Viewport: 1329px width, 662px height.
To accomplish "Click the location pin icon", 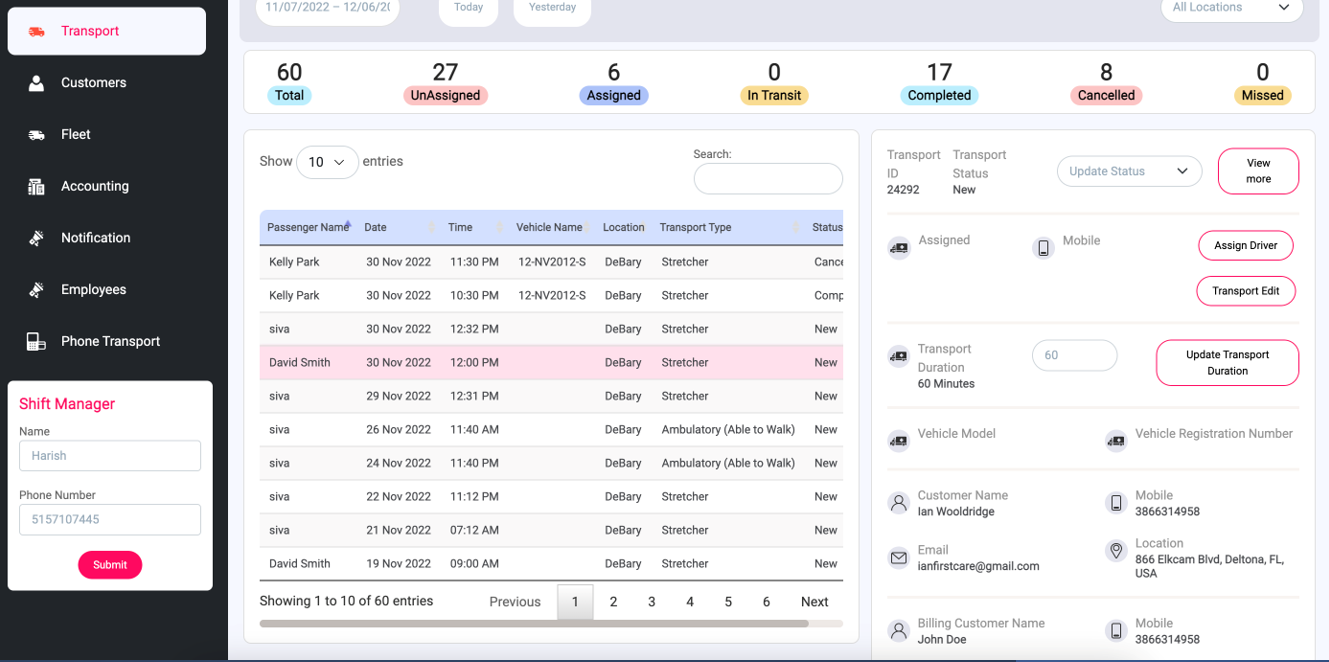I will pos(1116,551).
